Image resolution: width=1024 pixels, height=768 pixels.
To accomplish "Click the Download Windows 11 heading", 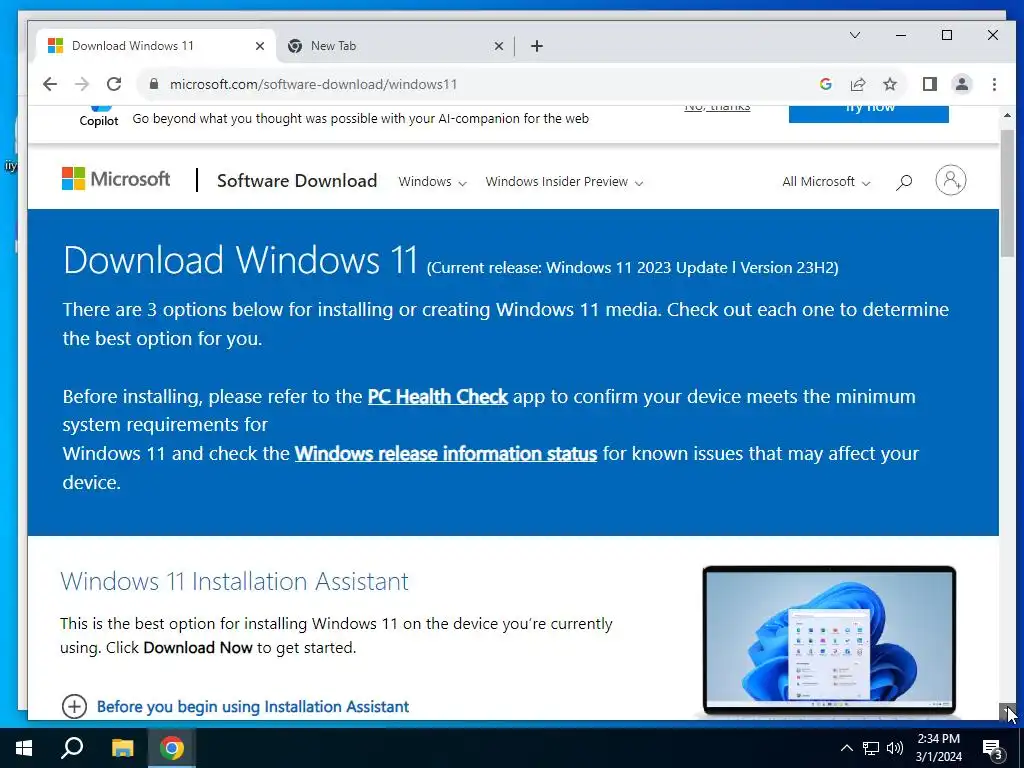I will click(240, 260).
